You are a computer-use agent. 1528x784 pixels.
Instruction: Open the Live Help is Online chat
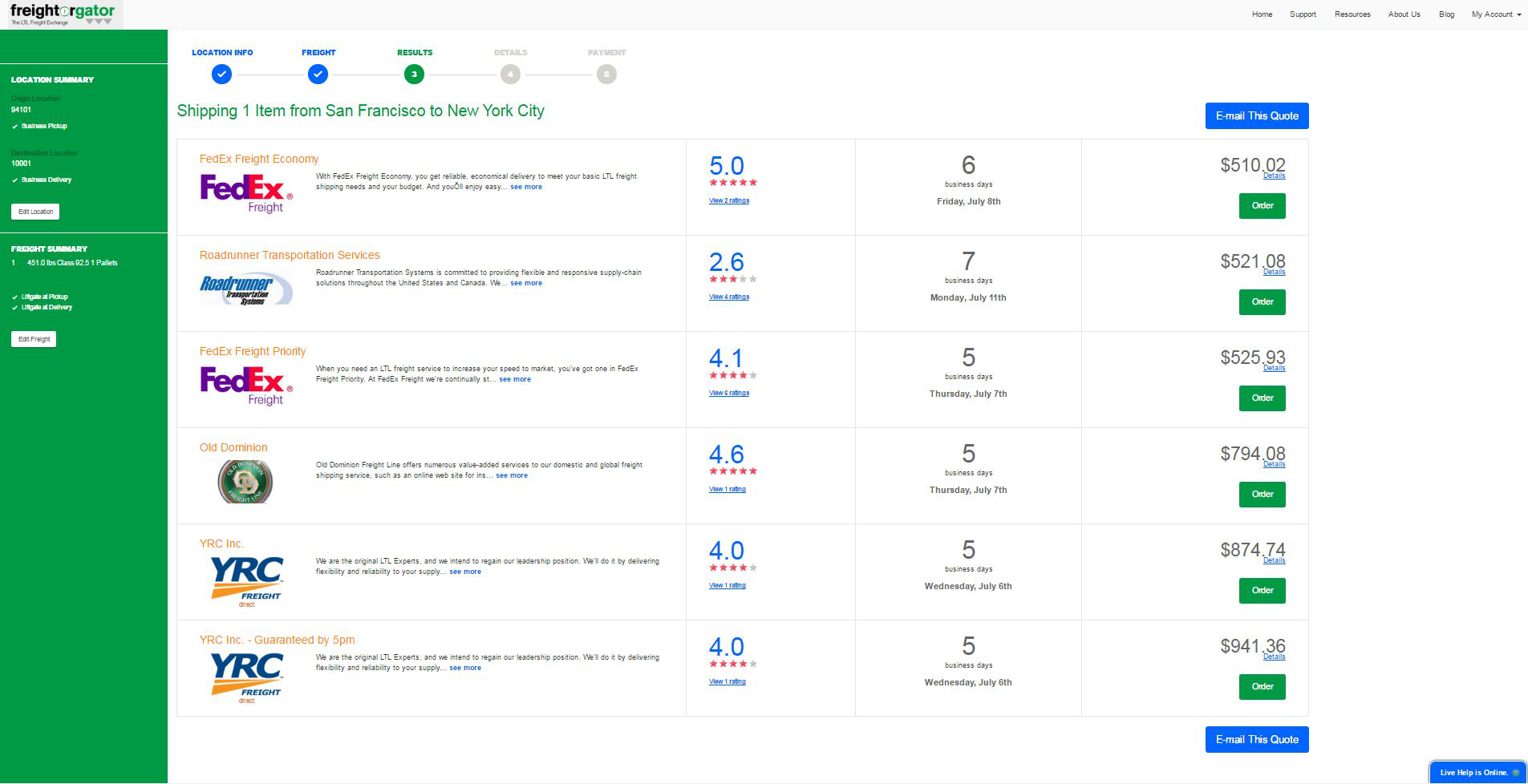coord(1476,772)
